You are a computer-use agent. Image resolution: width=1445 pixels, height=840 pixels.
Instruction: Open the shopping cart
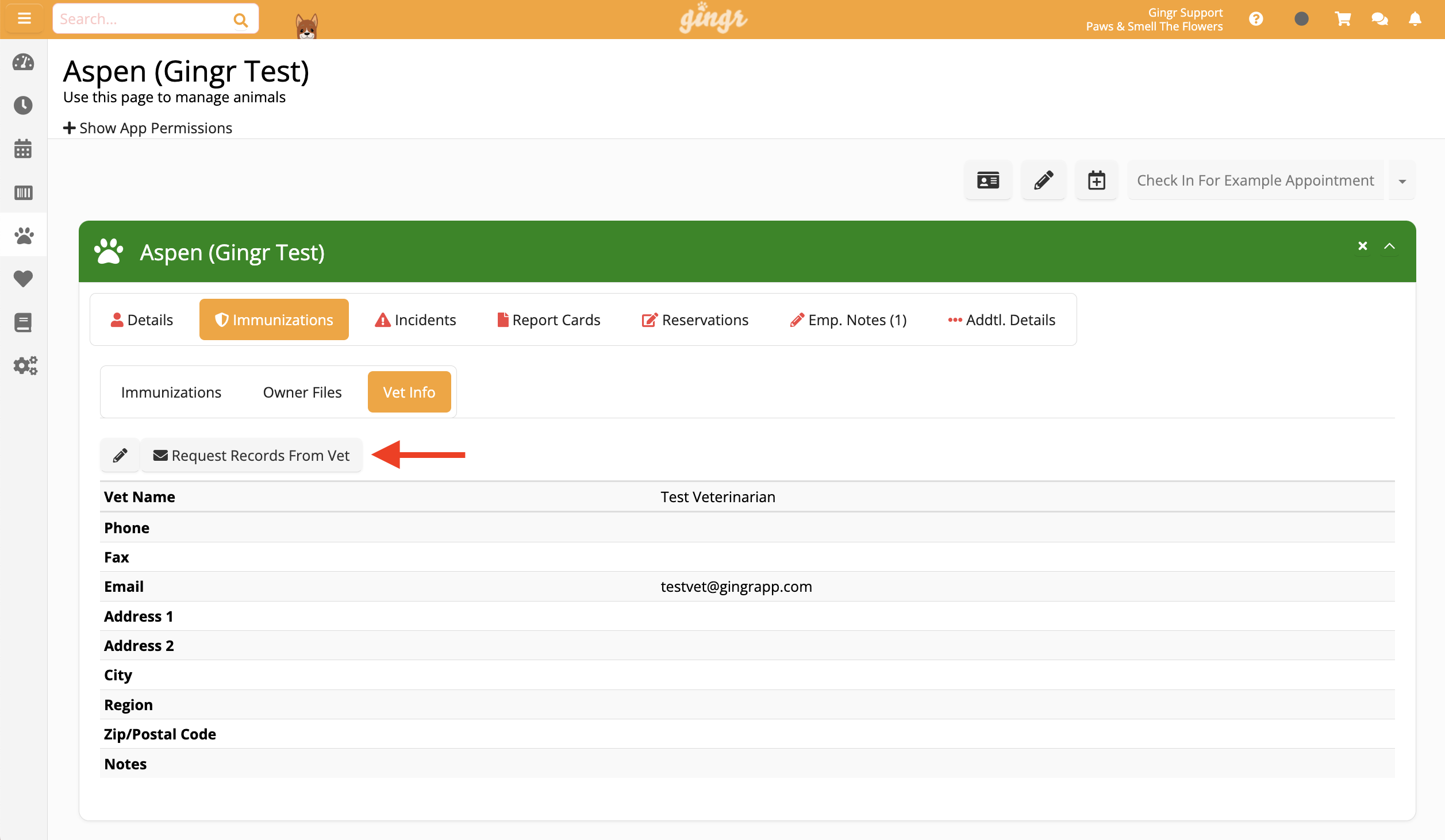[1343, 19]
